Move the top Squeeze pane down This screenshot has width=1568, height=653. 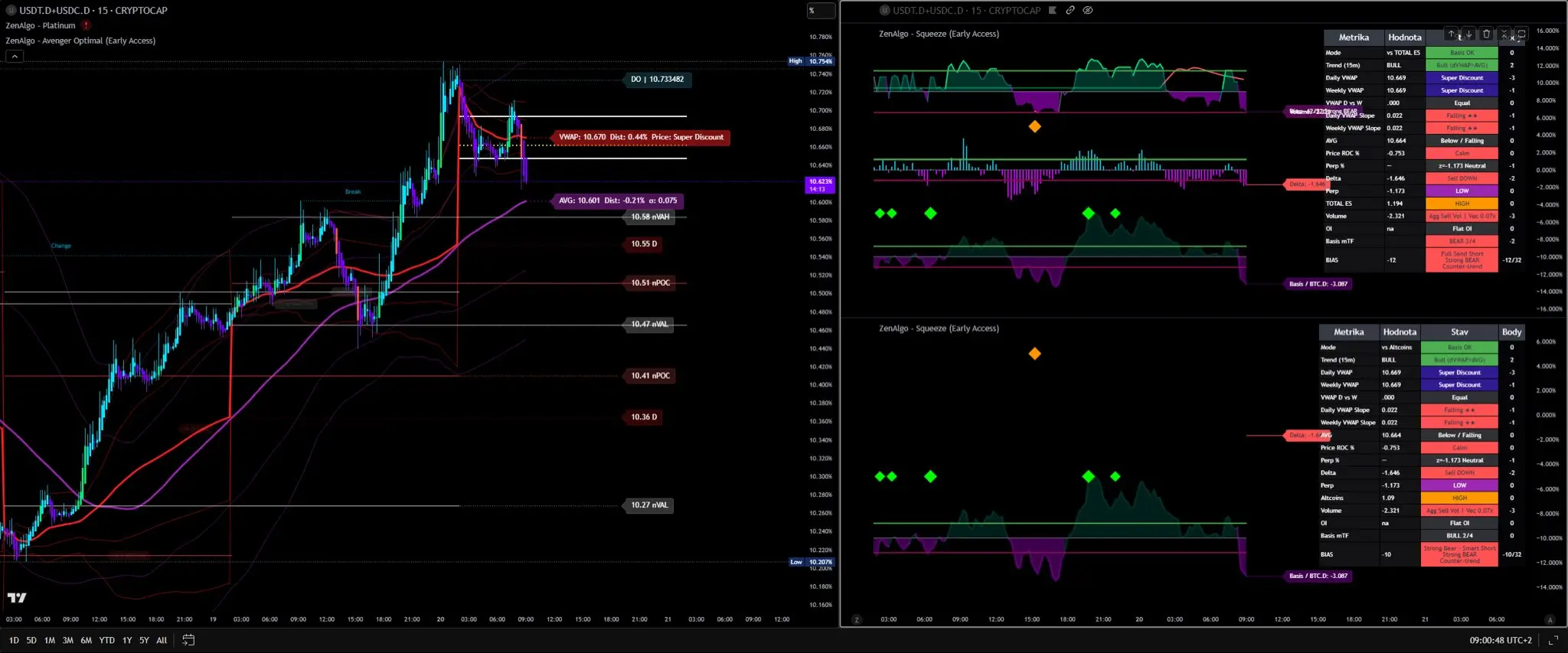(1468, 34)
